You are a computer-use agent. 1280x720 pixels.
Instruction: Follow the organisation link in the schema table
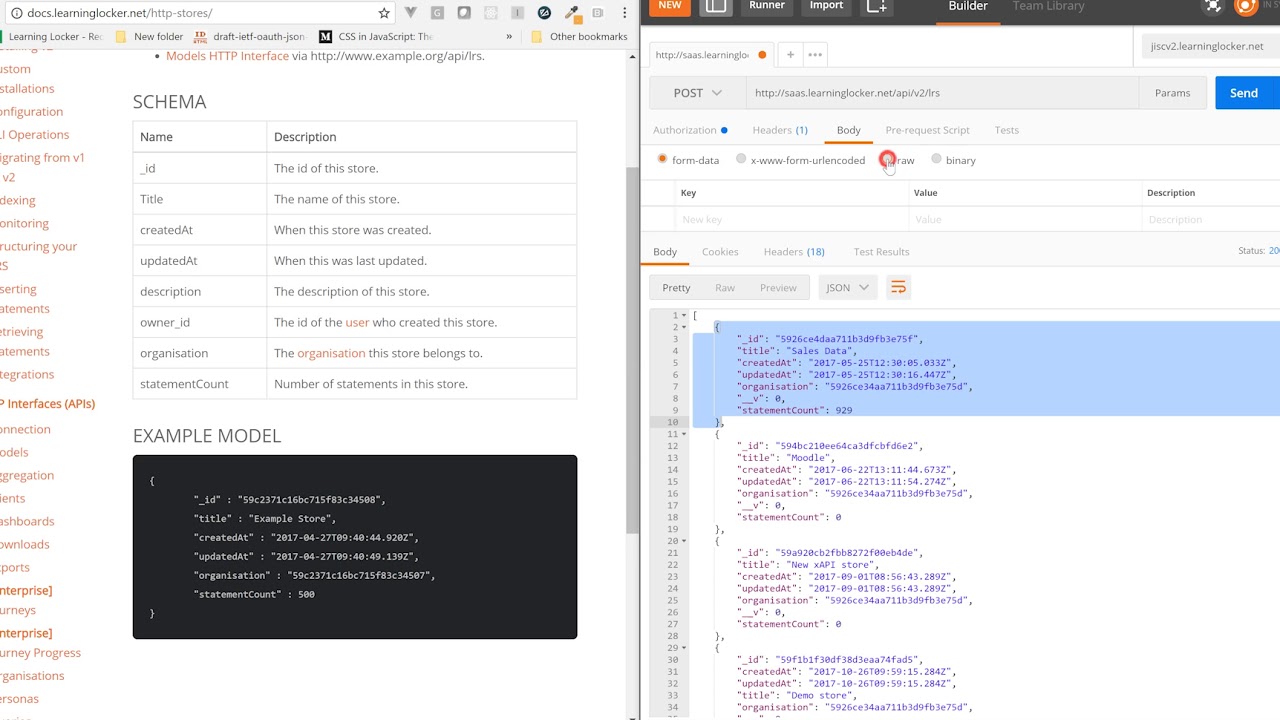[x=331, y=353]
